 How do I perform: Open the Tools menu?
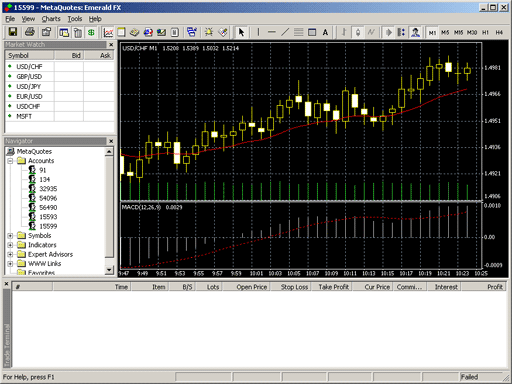click(x=75, y=19)
